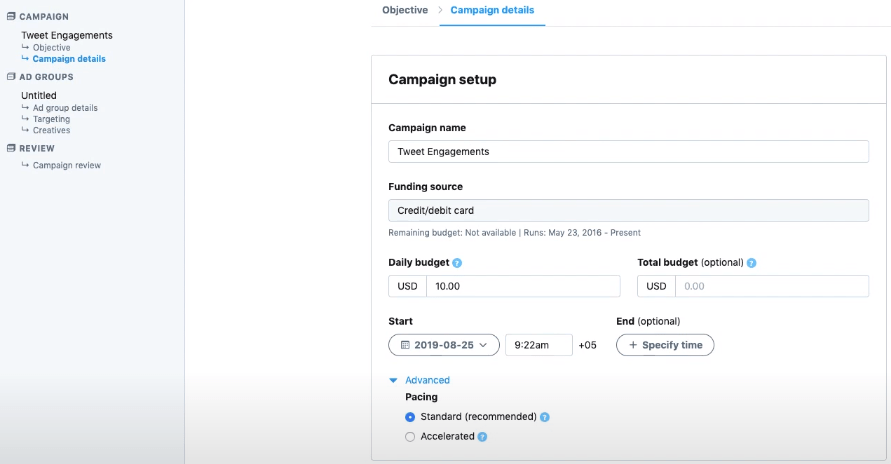Click the Total budget help icon
This screenshot has height=464, width=891.
[x=751, y=263]
